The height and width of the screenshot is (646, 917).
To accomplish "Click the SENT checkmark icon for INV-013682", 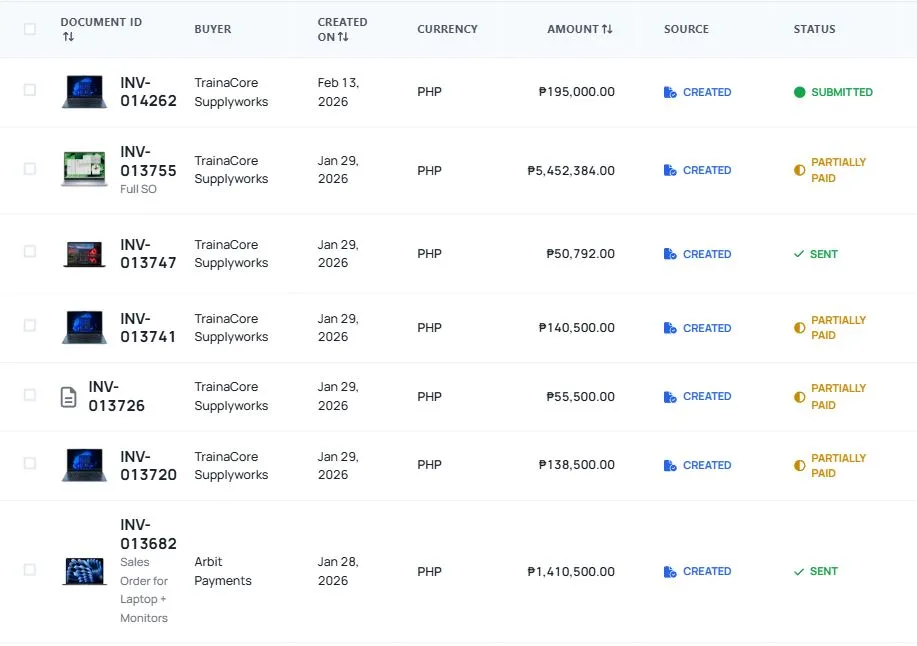I will tap(797, 571).
